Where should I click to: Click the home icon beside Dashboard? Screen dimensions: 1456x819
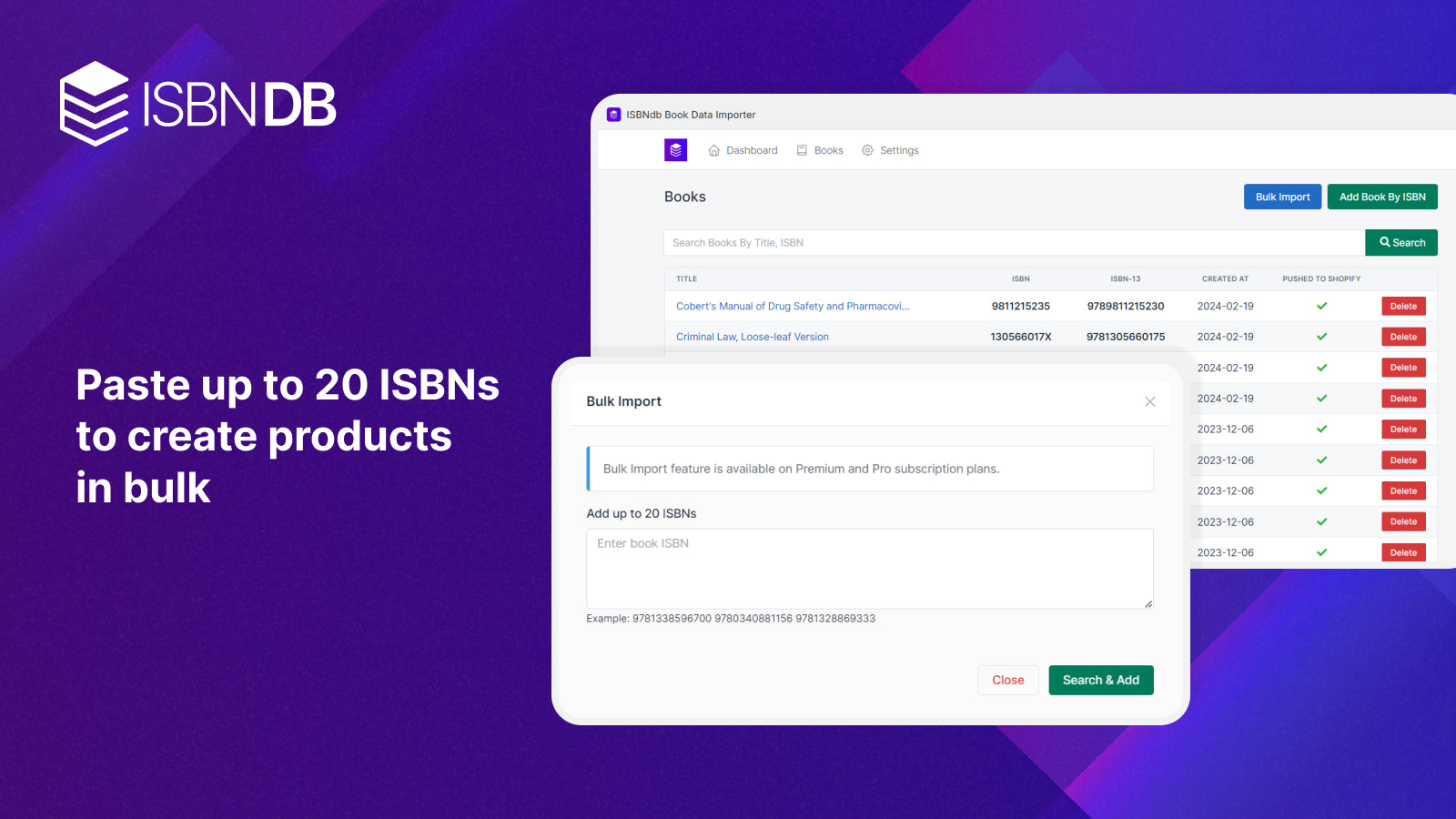point(713,150)
